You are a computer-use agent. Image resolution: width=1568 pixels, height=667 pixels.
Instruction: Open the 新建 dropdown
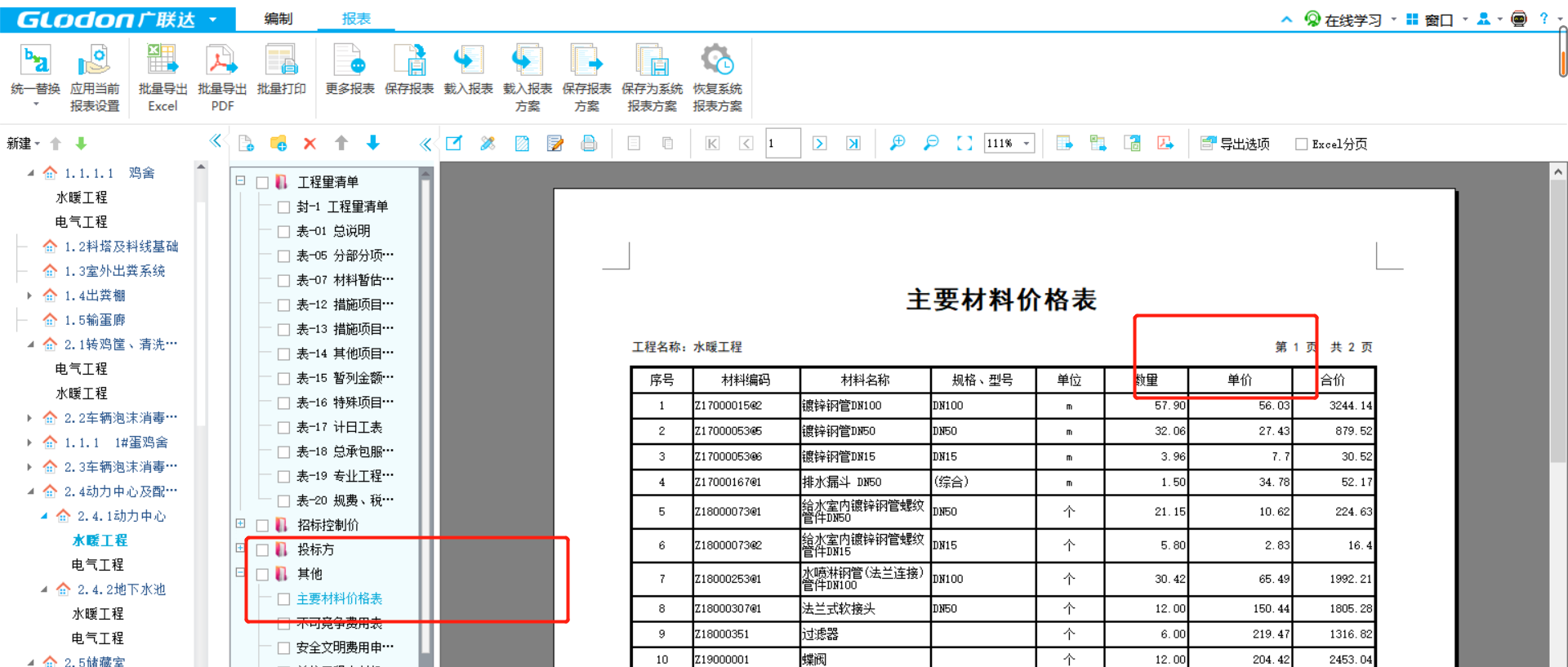[23, 144]
